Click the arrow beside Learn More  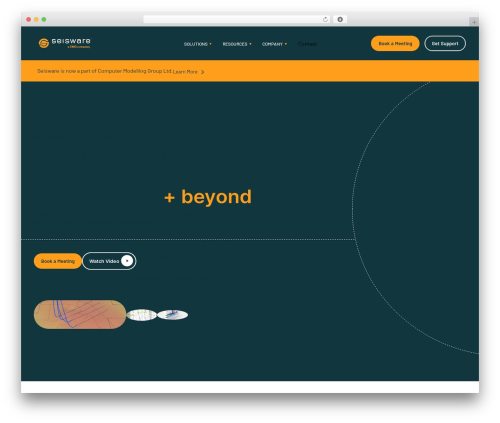202,72
